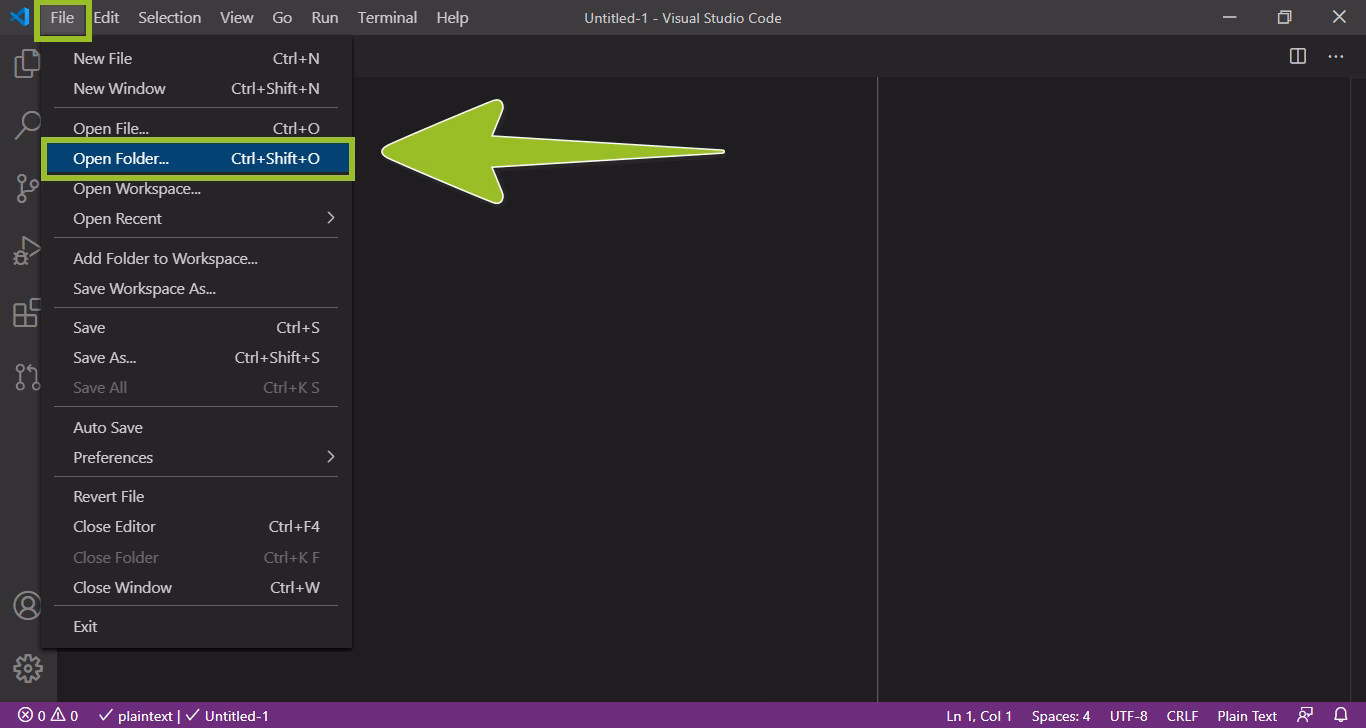Expand the Open Recent submenu
Viewport: 1366px width, 728px height.
click(196, 218)
